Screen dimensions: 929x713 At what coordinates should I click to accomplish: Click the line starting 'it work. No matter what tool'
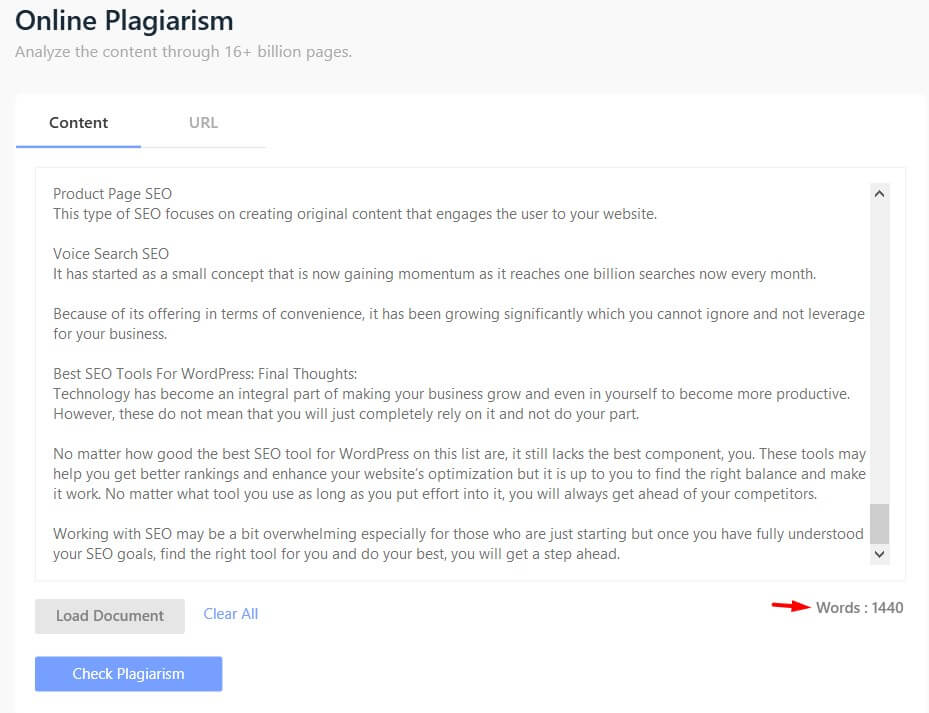coord(435,494)
